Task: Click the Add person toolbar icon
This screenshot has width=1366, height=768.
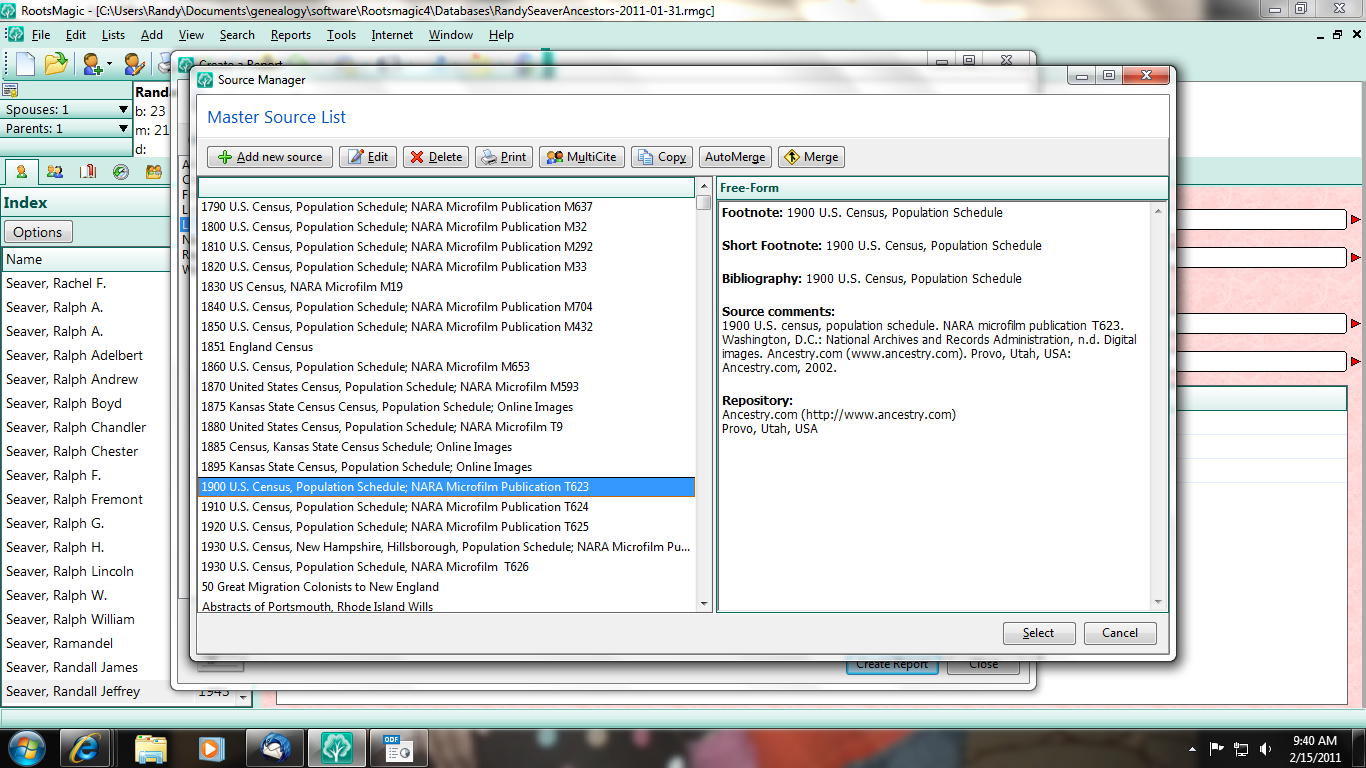Action: point(92,64)
